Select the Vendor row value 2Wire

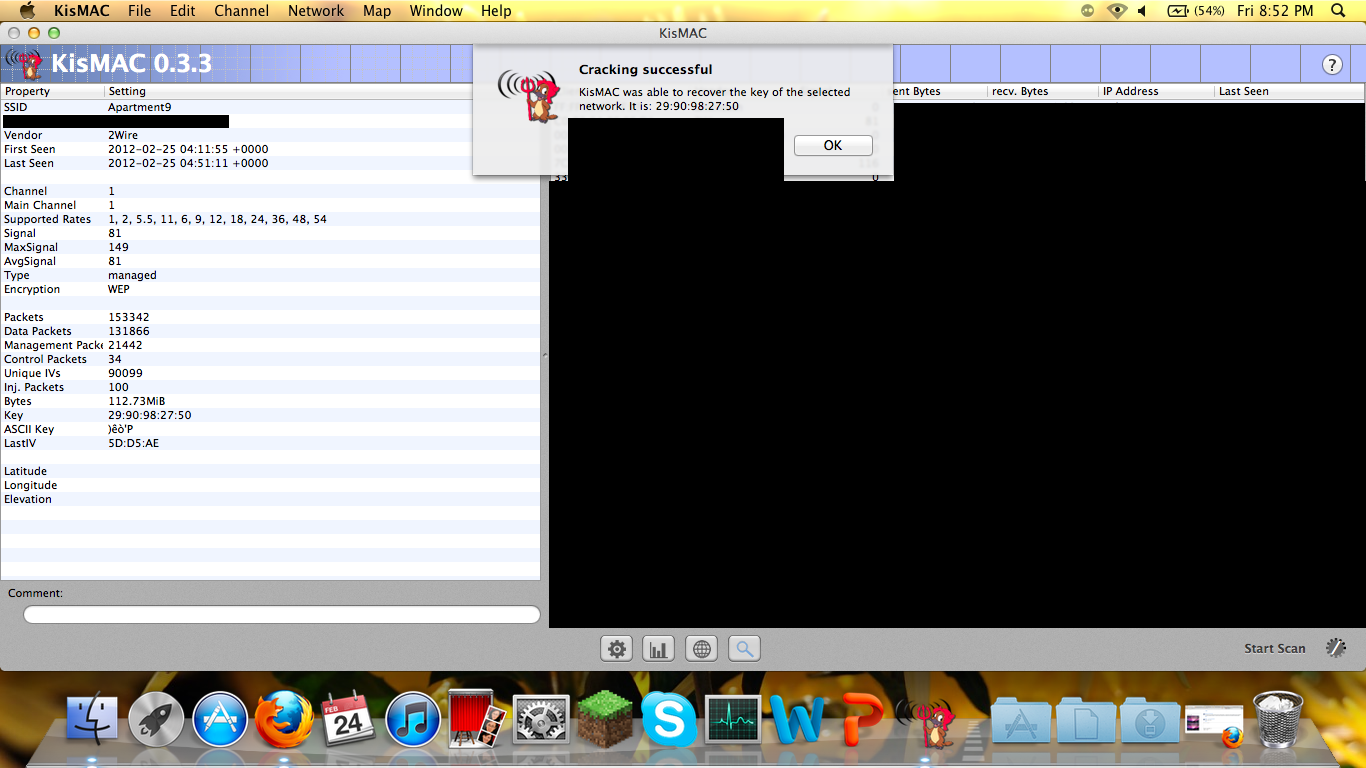tap(123, 135)
